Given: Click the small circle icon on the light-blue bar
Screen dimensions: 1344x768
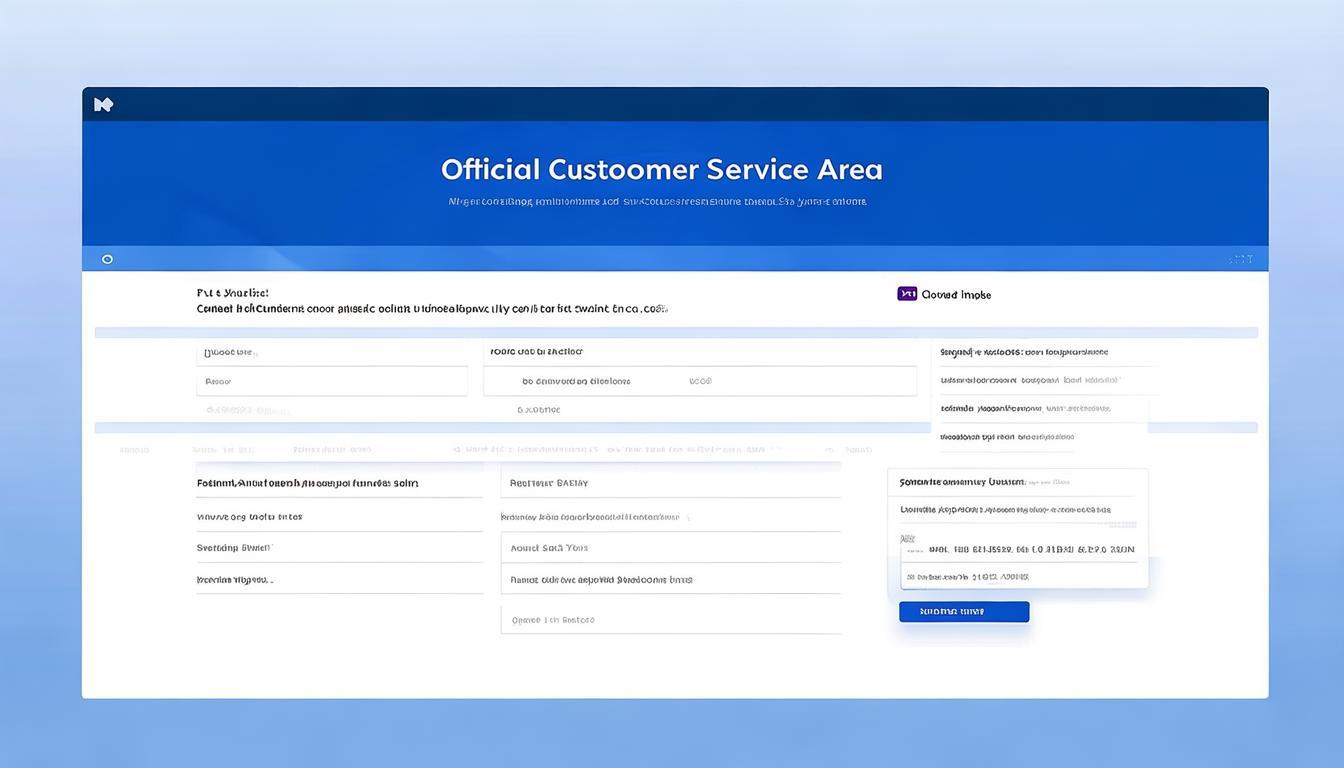Looking at the screenshot, I should tap(107, 259).
